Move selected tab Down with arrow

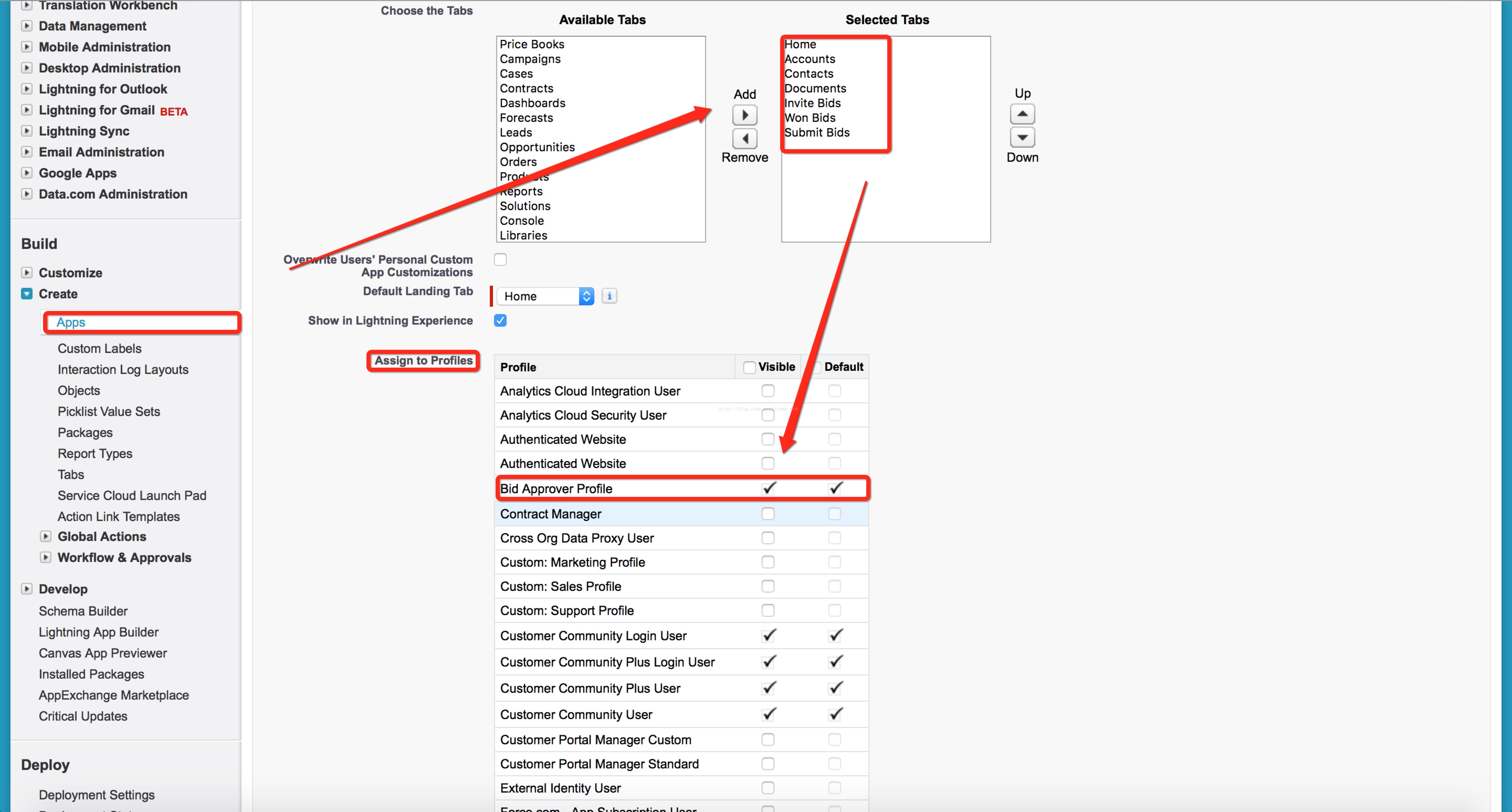[x=1022, y=137]
